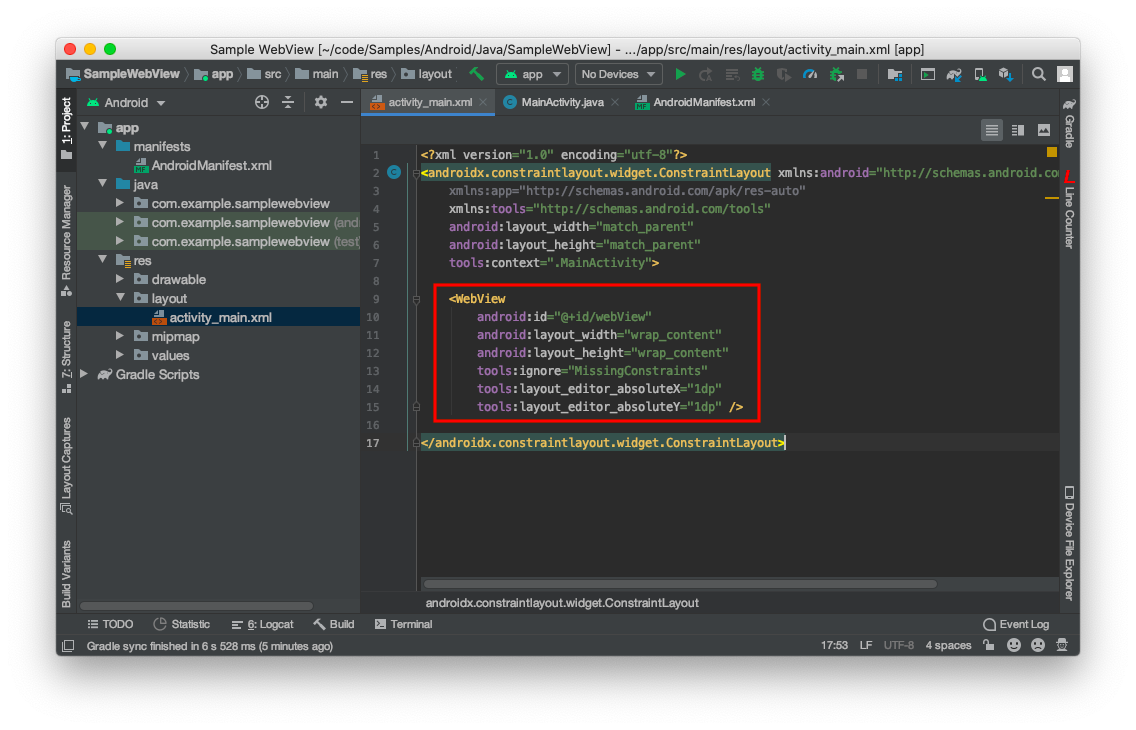
Task: Open Project panel gear settings
Action: (321, 102)
